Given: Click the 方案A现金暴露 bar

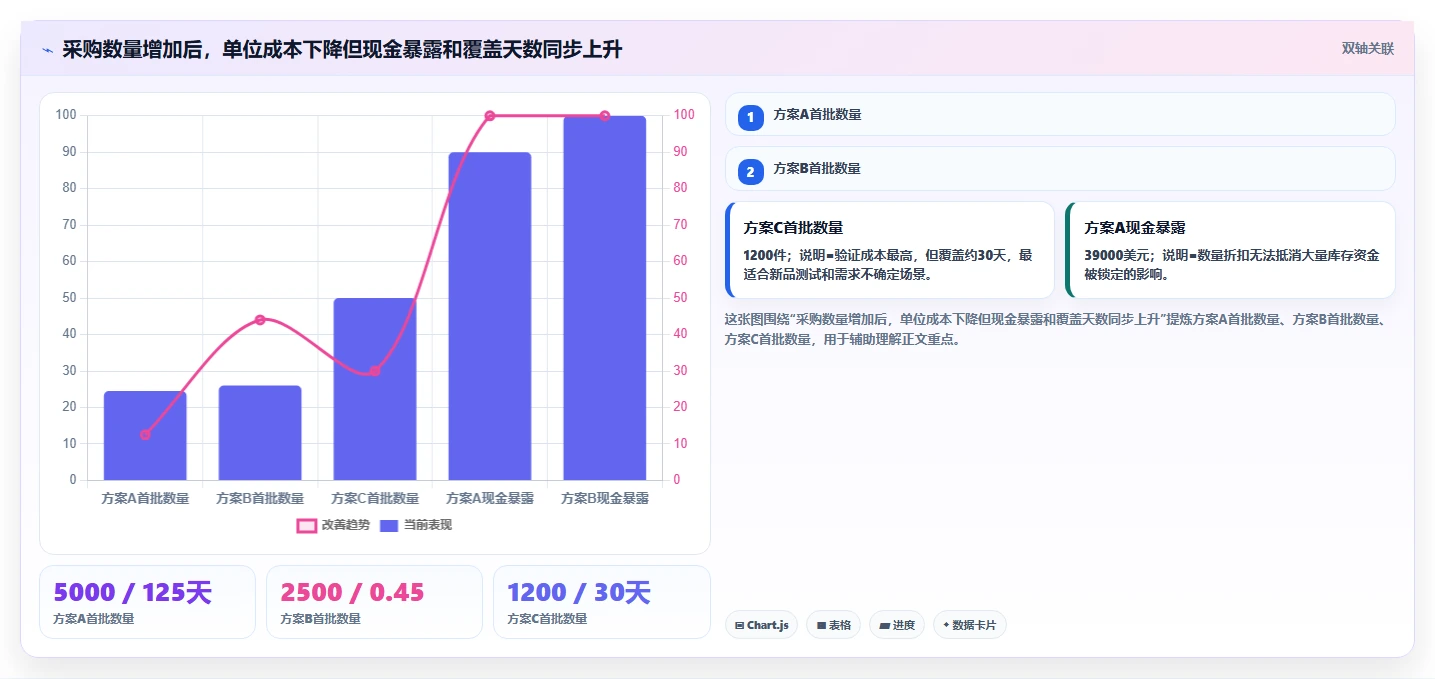Looking at the screenshot, I should pyautogui.click(x=490, y=316).
